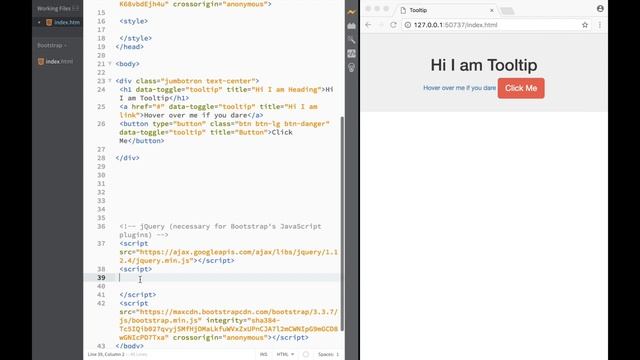Click the Spaces indentation setting
640x360 pixels.
pyautogui.click(x=329, y=354)
